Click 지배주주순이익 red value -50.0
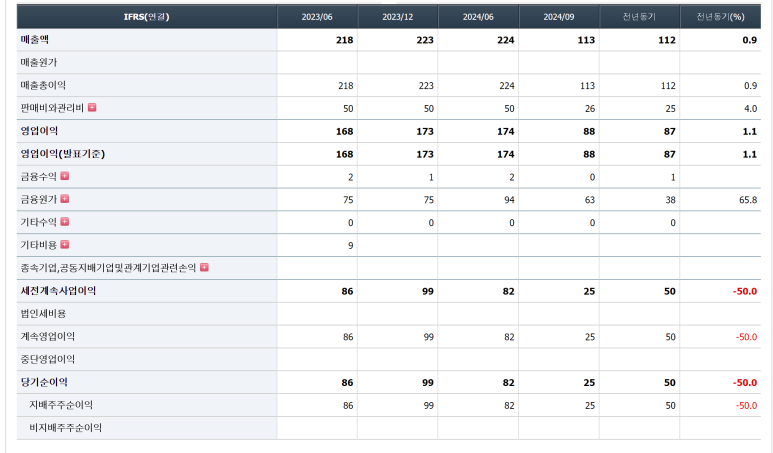 click(x=746, y=406)
